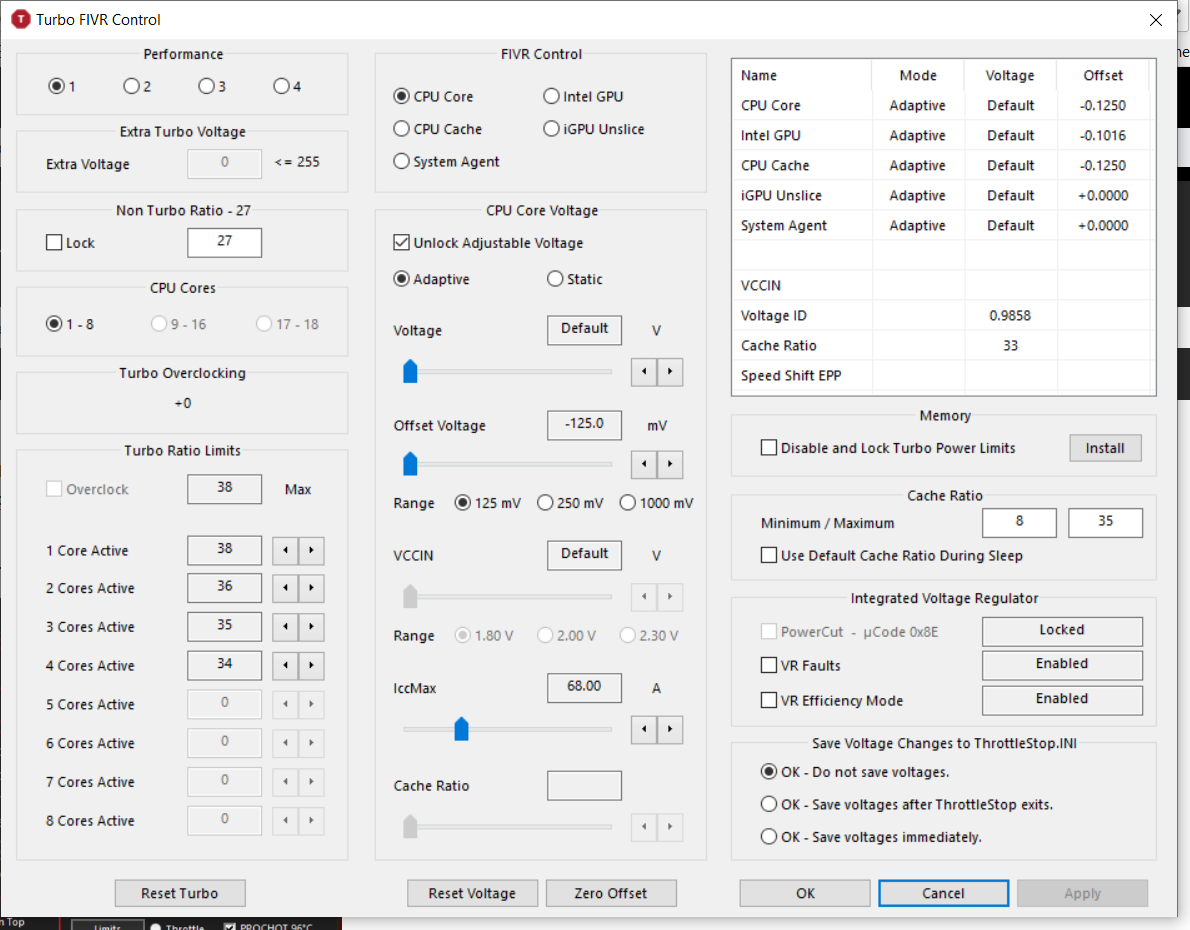Click Voltage ID value 0.9858
Image resolution: width=1190 pixels, height=930 pixels.
click(x=1010, y=316)
